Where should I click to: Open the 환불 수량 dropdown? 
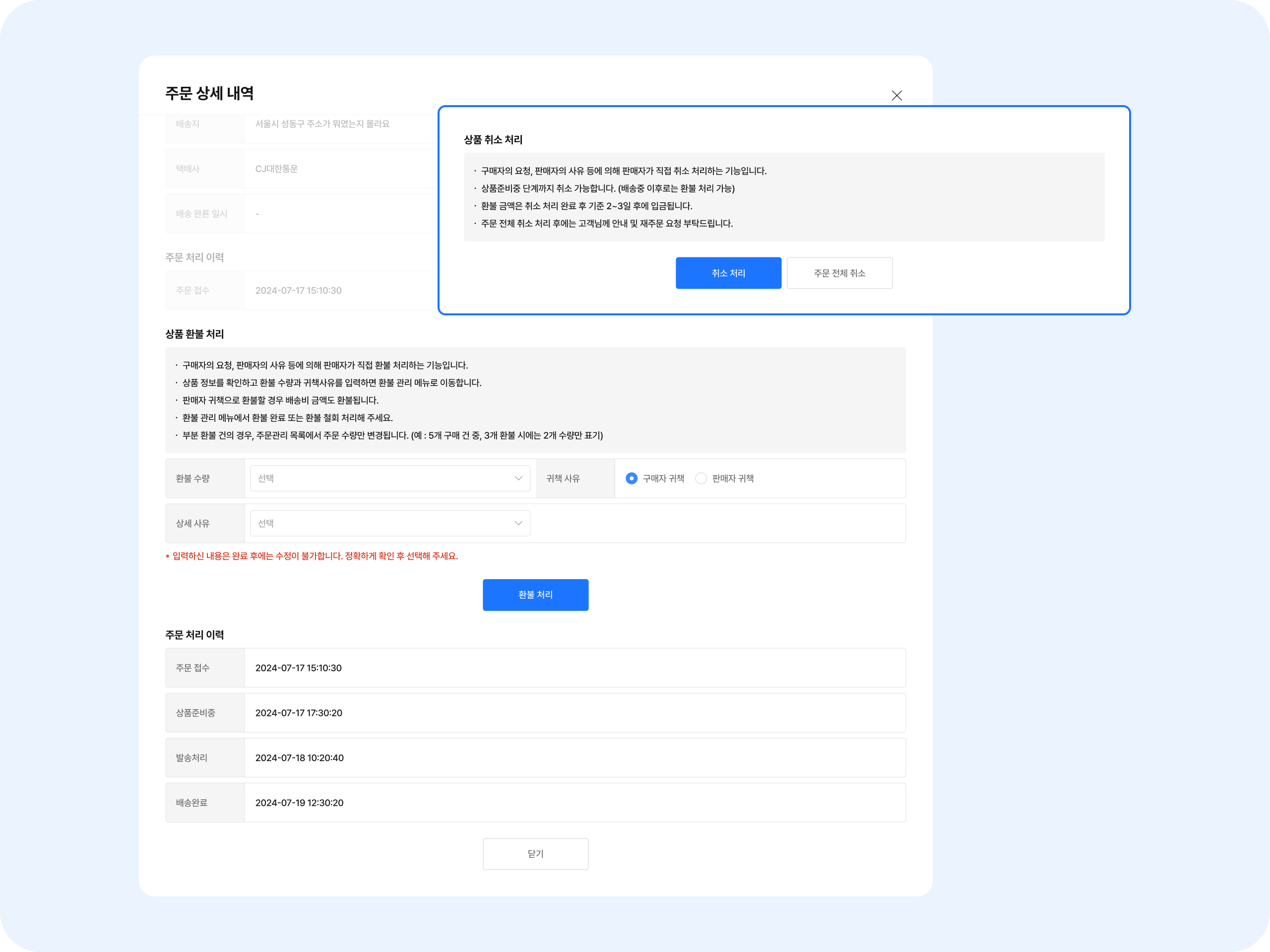[x=389, y=478]
